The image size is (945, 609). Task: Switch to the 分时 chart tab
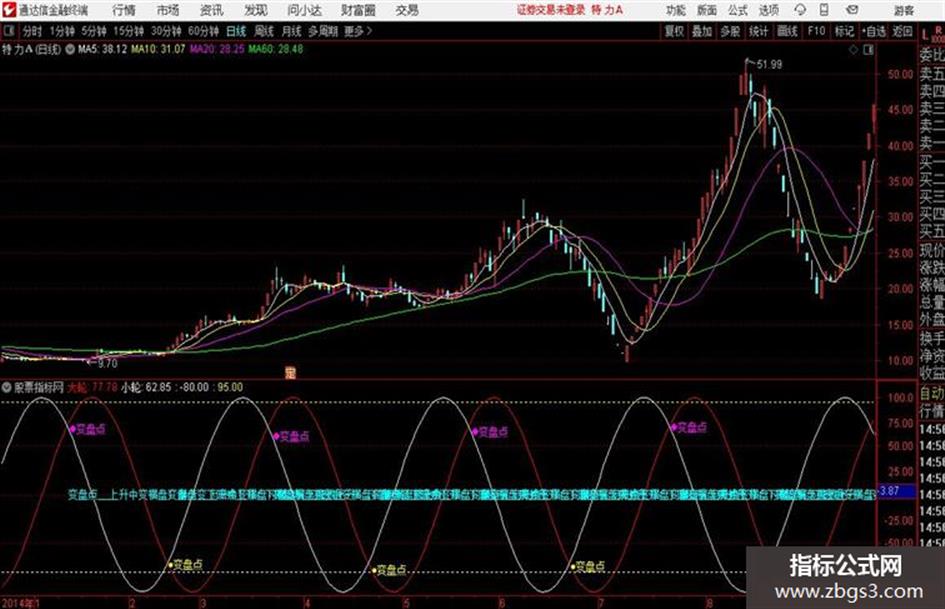point(32,31)
